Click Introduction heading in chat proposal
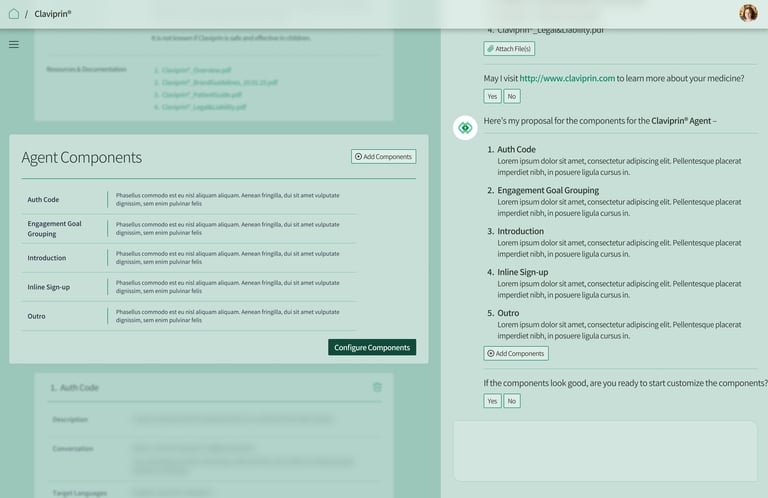 520,231
